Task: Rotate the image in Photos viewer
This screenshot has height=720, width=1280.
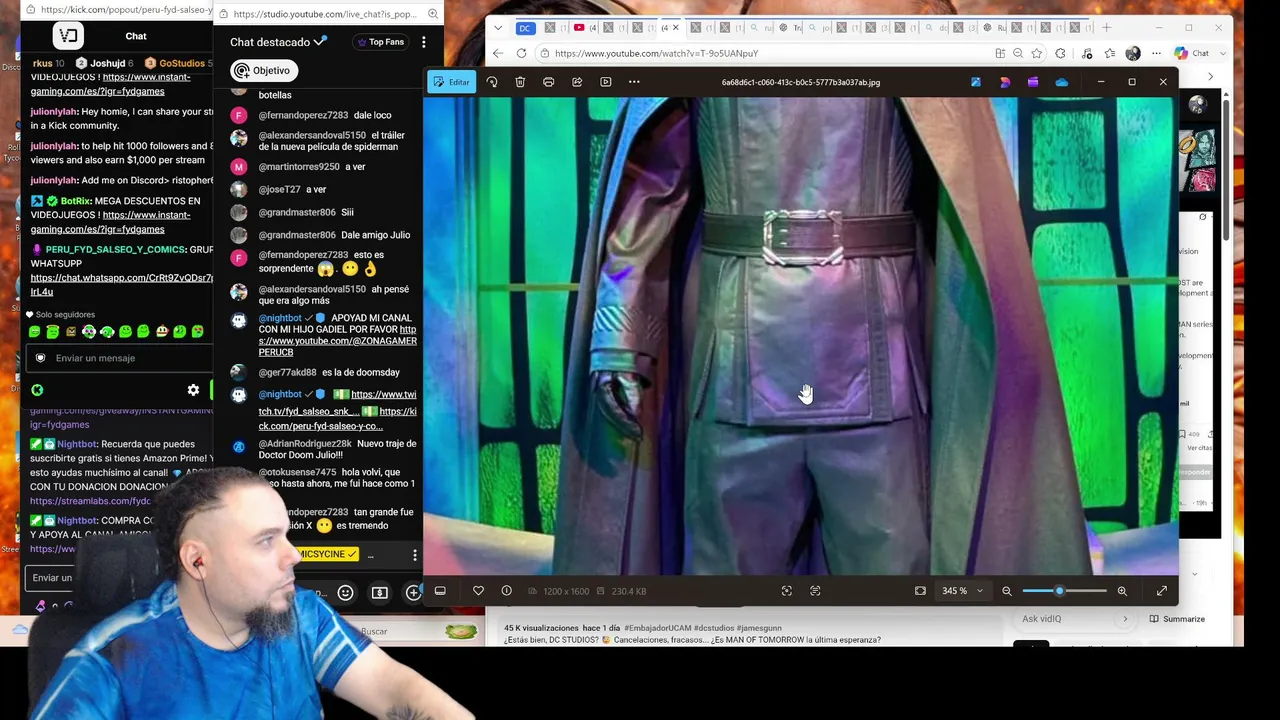Action: pyautogui.click(x=492, y=82)
